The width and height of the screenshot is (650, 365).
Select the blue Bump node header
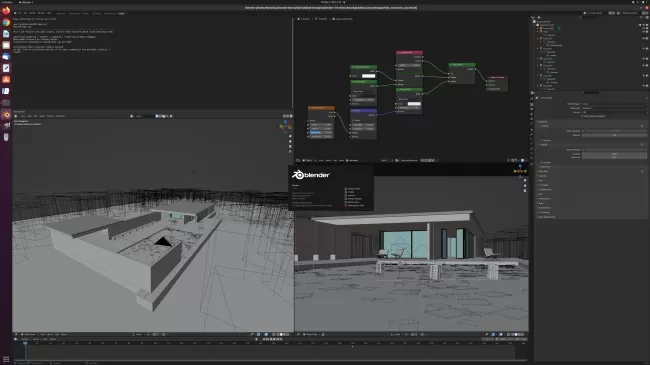[x=364, y=110]
